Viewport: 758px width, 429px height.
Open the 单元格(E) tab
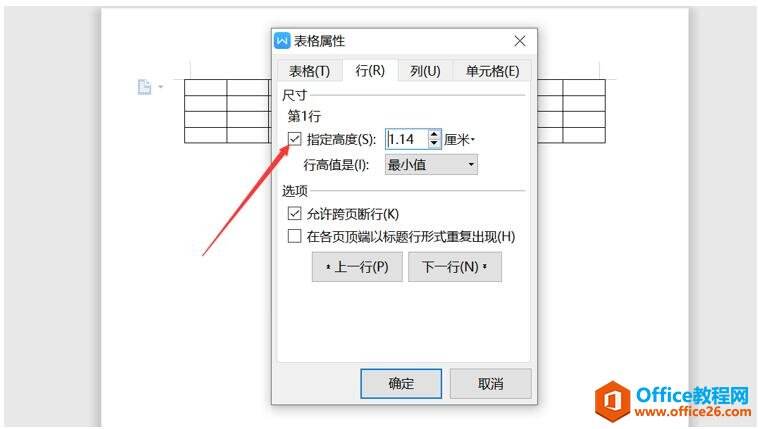click(x=492, y=71)
